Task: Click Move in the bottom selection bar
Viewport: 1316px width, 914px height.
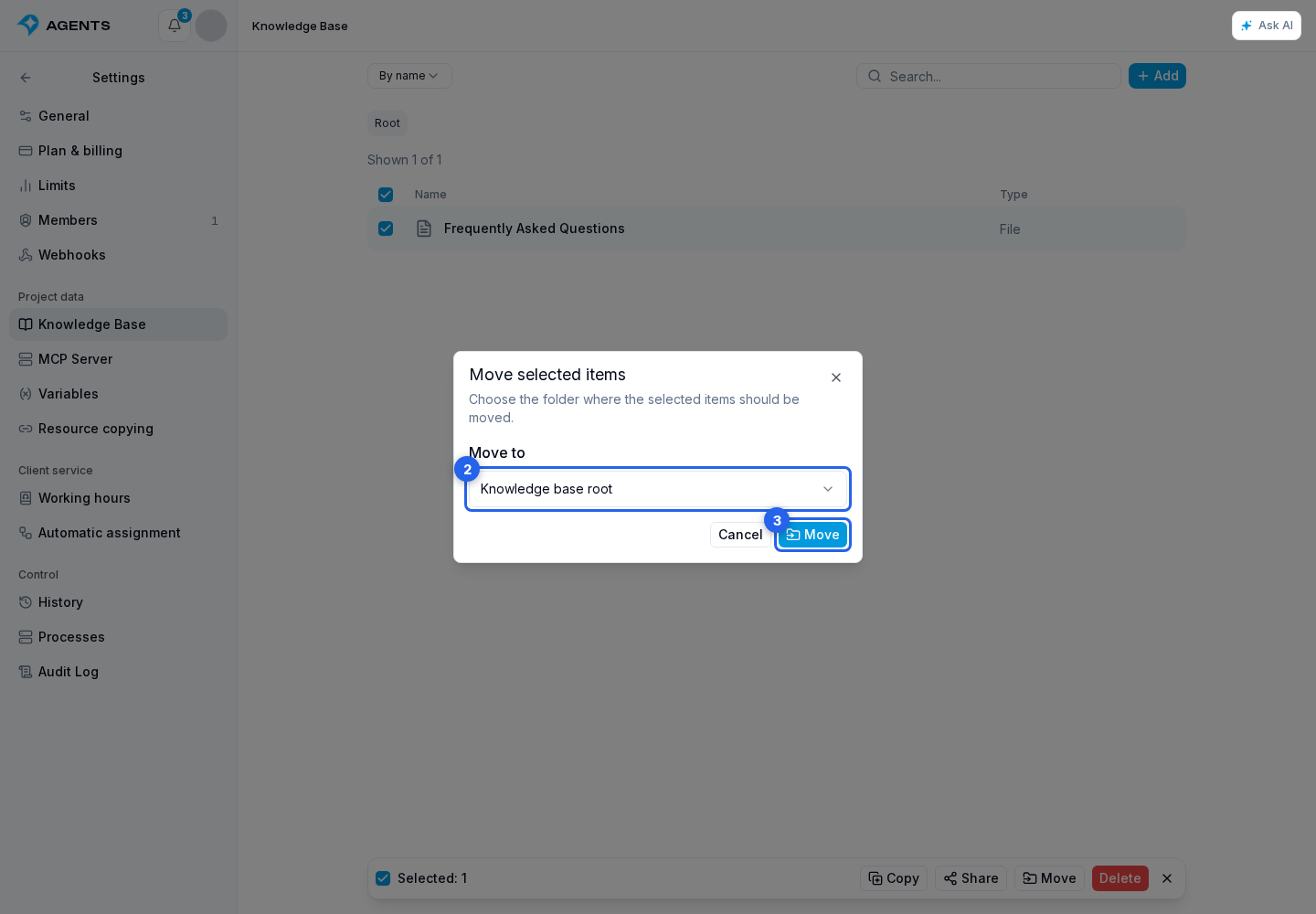Action: click(x=1049, y=878)
